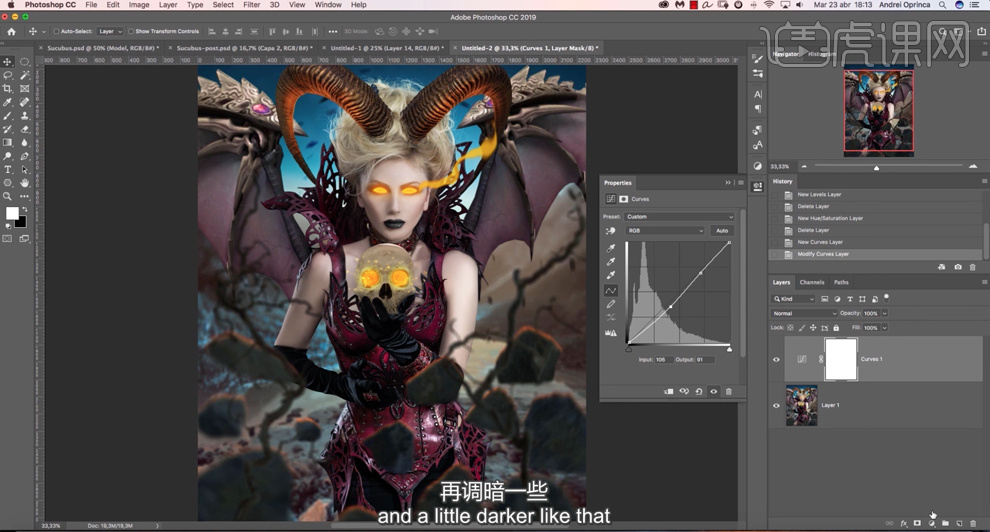990x532 pixels.
Task: Enable the Auto-Select checkbox
Action: pos(56,31)
